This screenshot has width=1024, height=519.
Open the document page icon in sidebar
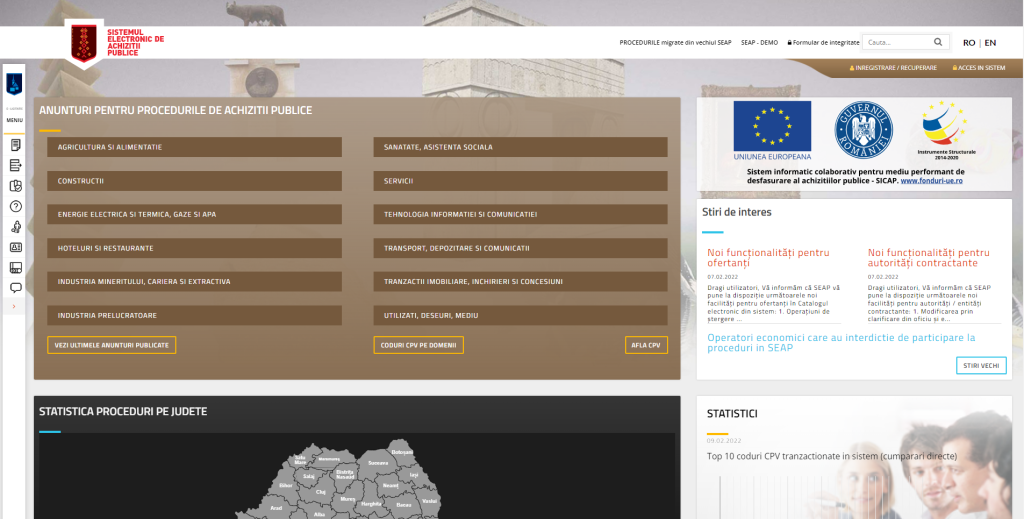click(x=15, y=145)
